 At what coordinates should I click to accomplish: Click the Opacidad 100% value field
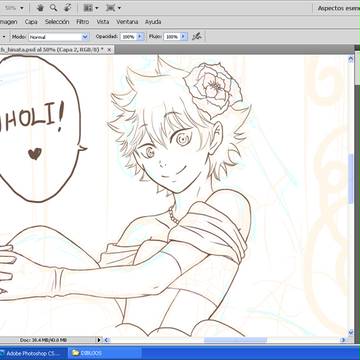click(128, 37)
